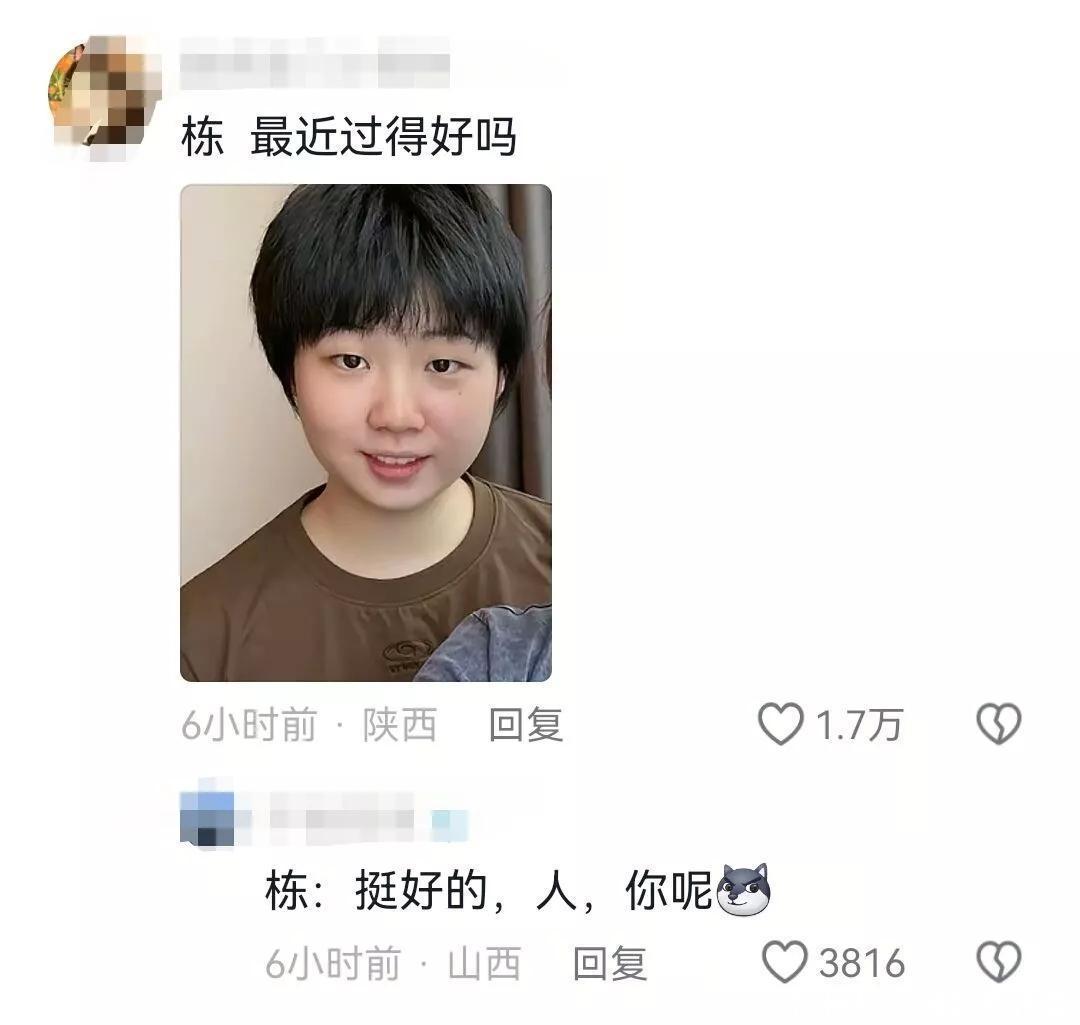Select the reply text 挺好的,人,你呢
The height and width of the screenshot is (1025, 1080).
(534, 891)
